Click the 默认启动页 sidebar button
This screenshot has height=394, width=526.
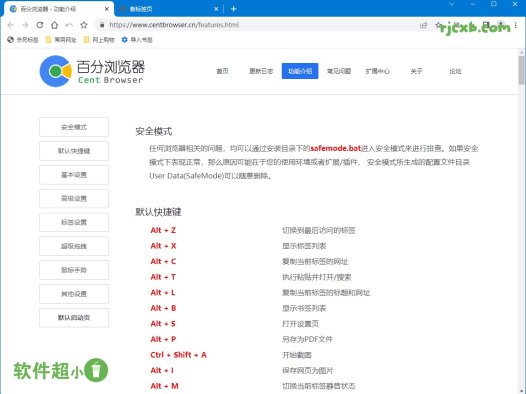pos(74,318)
